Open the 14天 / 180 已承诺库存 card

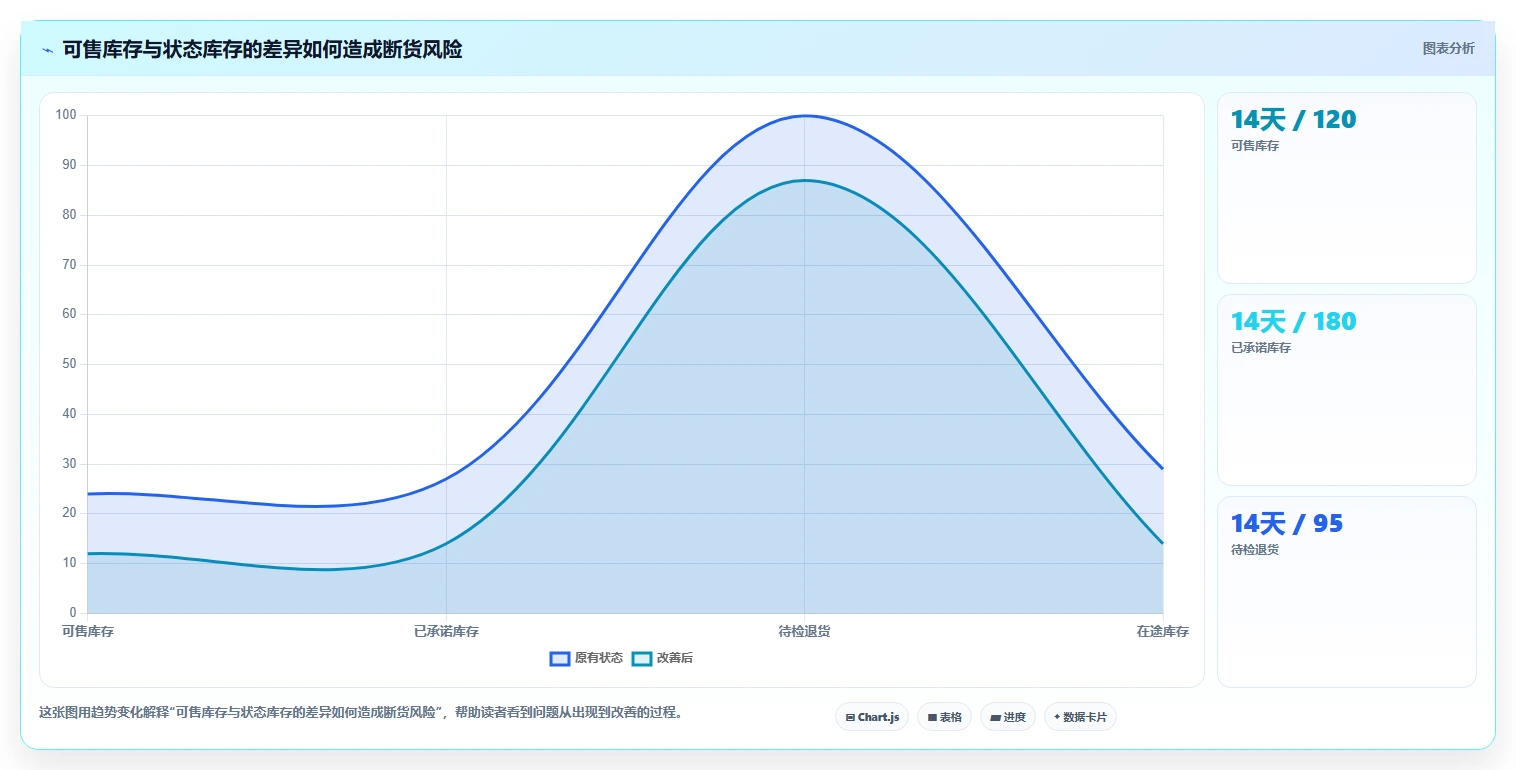pos(1346,390)
